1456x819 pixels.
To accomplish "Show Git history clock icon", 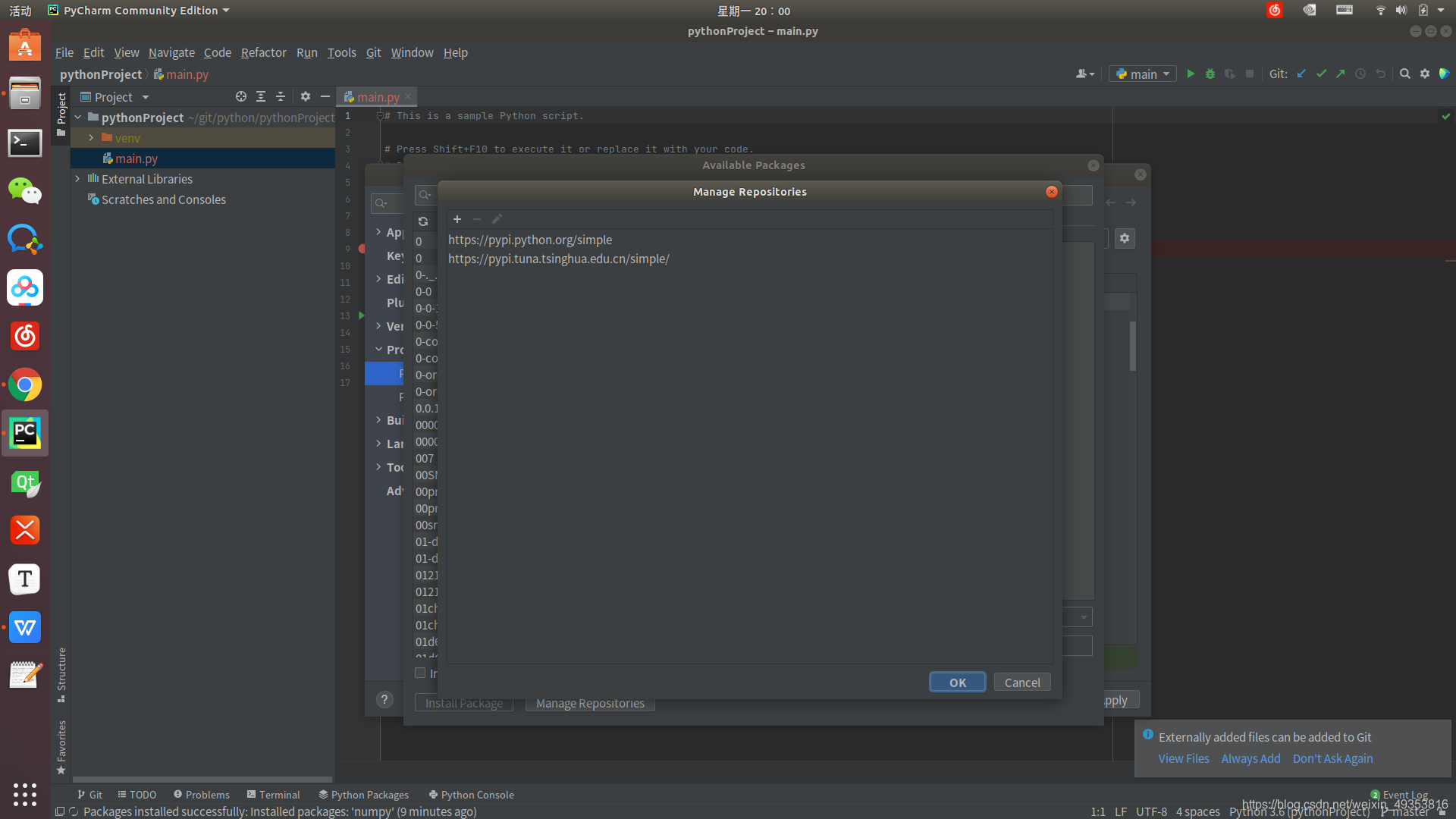I will tap(1360, 74).
